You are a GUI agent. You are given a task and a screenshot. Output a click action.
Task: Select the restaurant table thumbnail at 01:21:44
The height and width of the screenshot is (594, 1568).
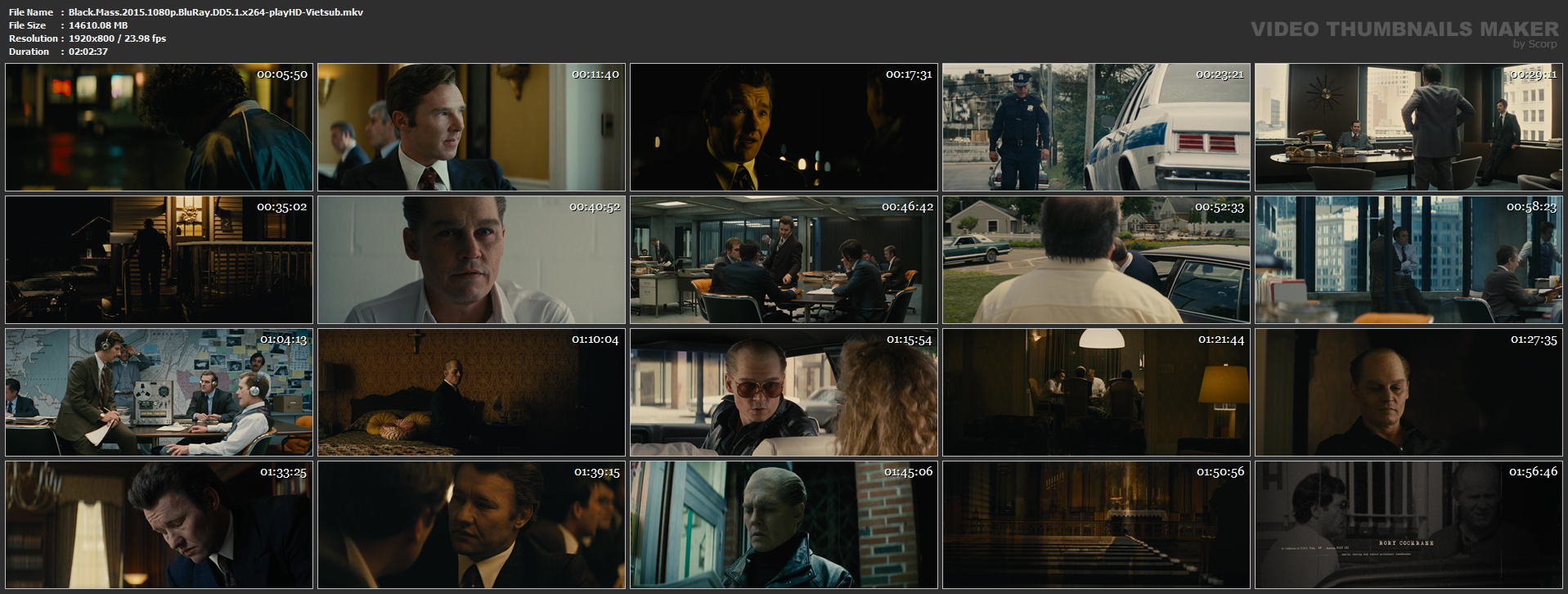pos(1096,392)
